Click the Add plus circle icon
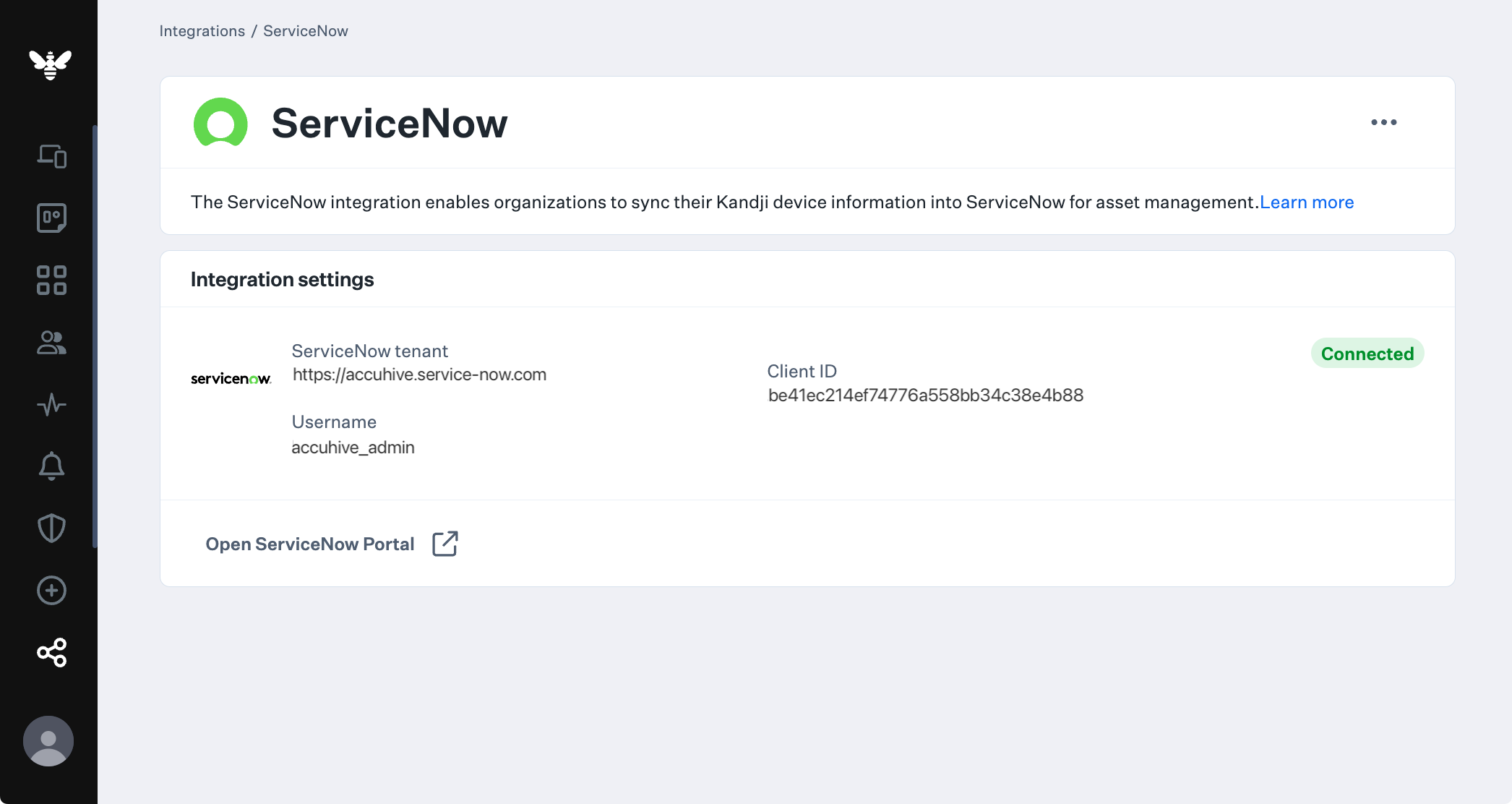This screenshot has height=804, width=1512. pos(51,591)
